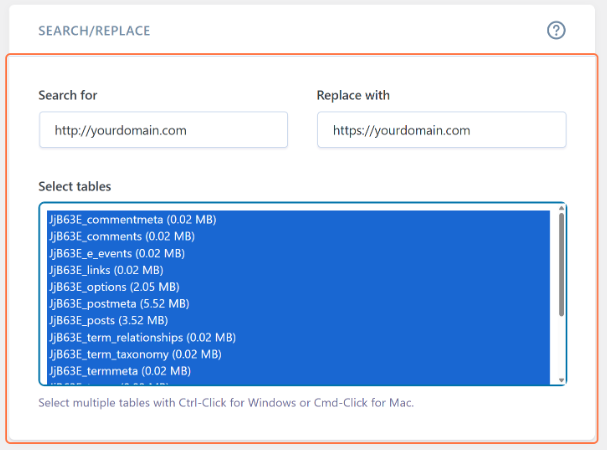
Task: Select the JjB63E_commentmeta table
Action: tap(133, 219)
